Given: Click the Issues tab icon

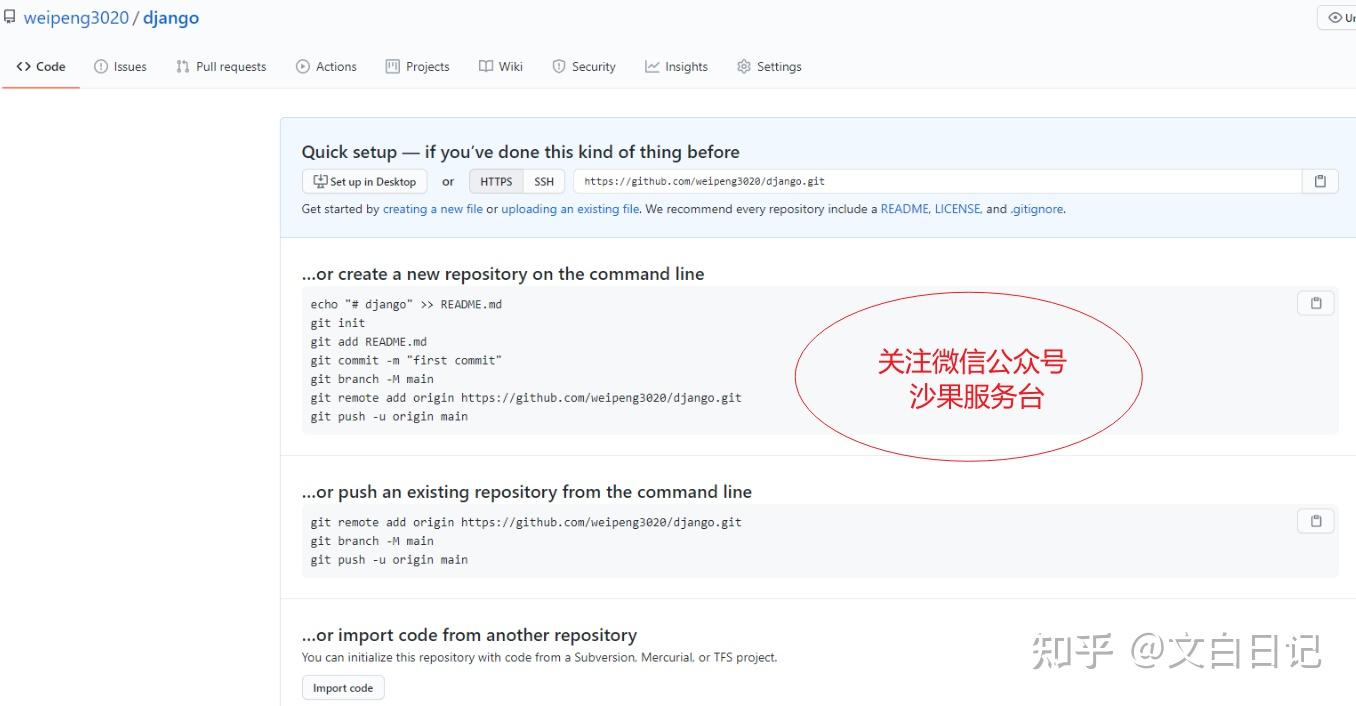Looking at the screenshot, I should coord(101,66).
